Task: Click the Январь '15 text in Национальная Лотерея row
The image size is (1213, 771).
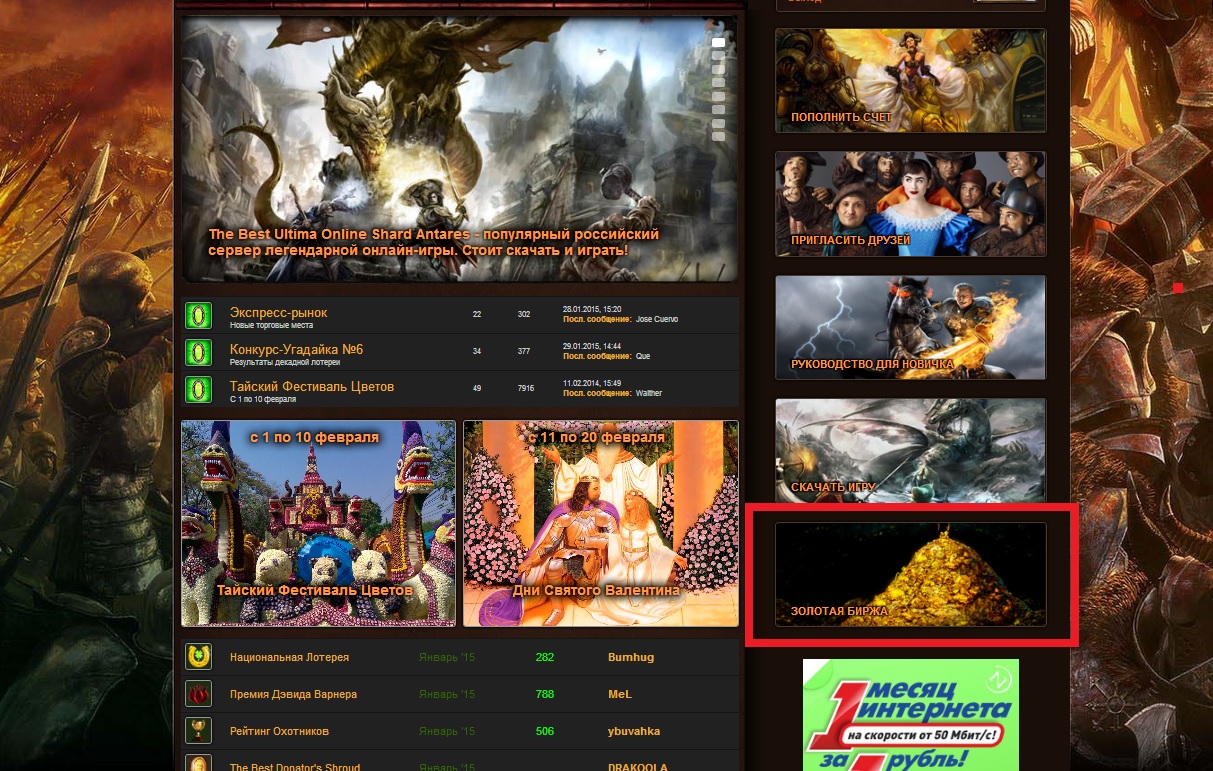Action: [446, 658]
